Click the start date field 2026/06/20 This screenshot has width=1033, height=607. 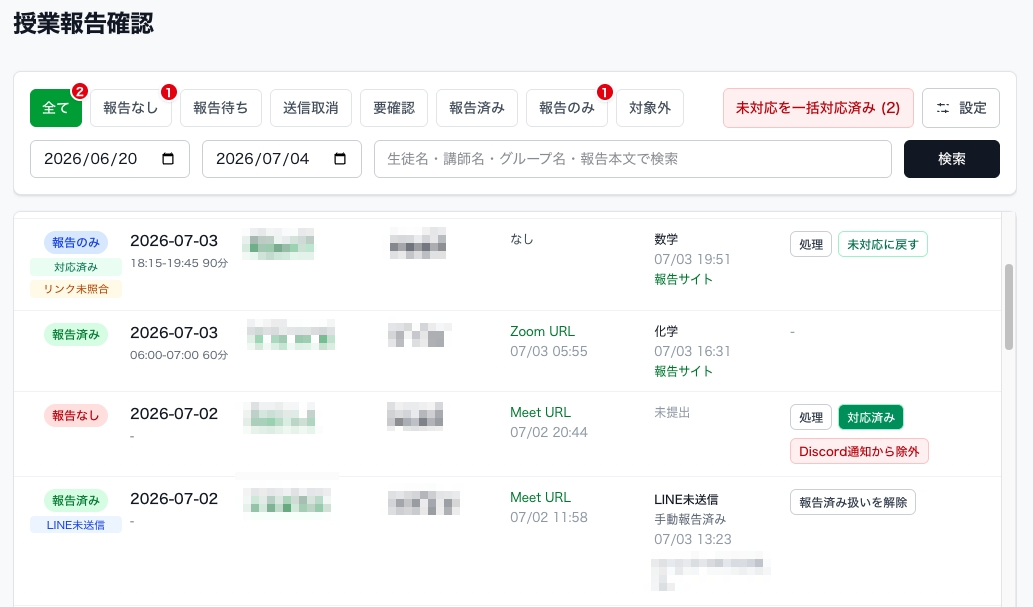[x=110, y=159]
